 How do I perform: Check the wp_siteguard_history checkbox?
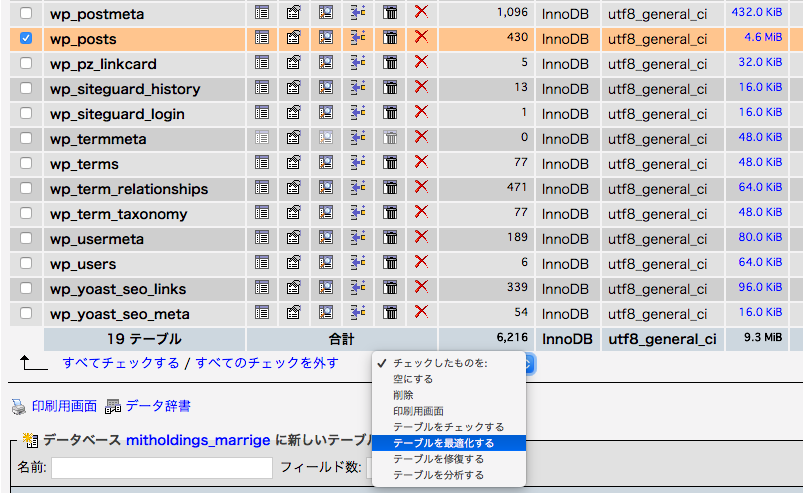[26, 89]
